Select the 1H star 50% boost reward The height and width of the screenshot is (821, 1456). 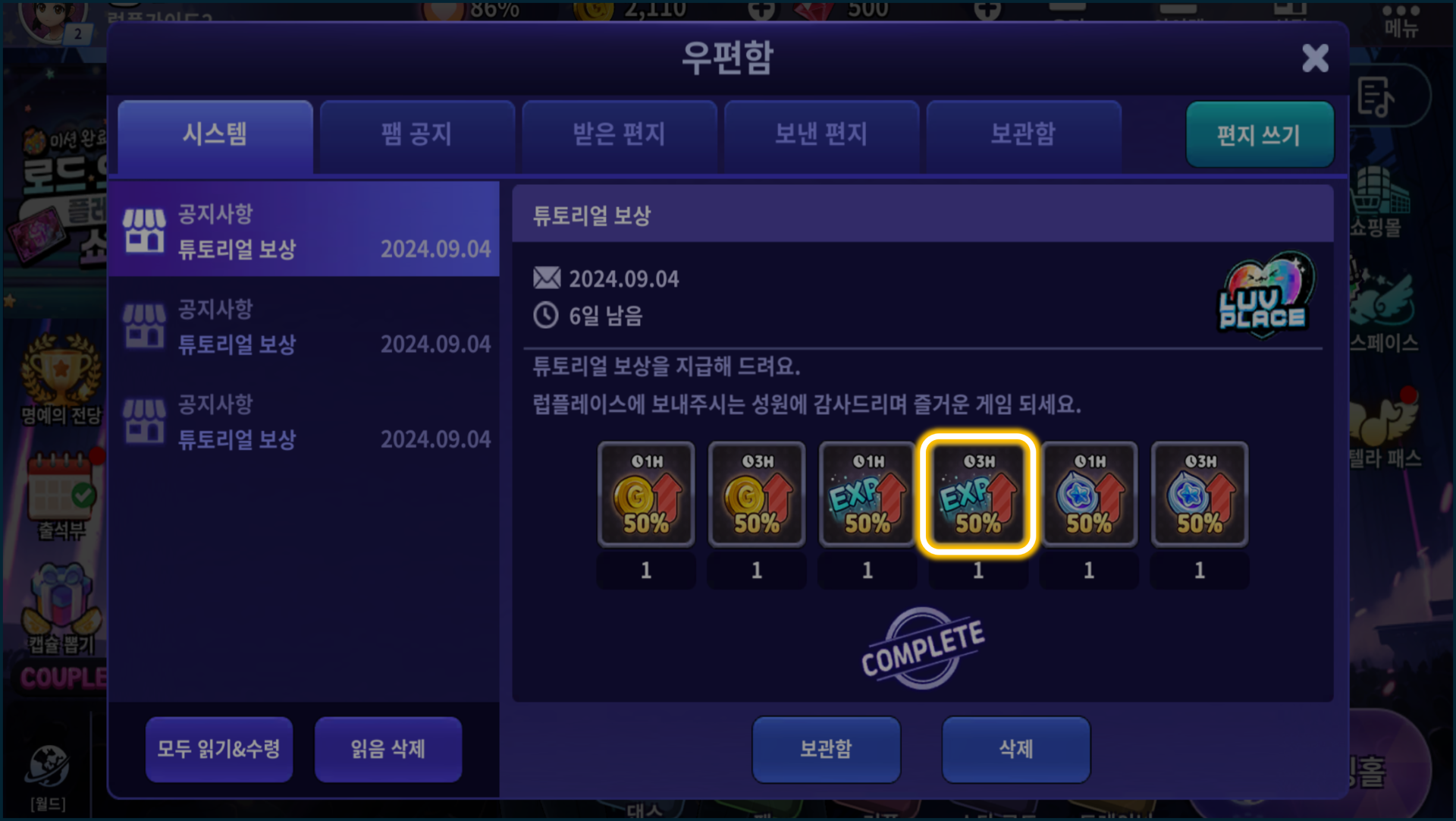(x=1089, y=494)
